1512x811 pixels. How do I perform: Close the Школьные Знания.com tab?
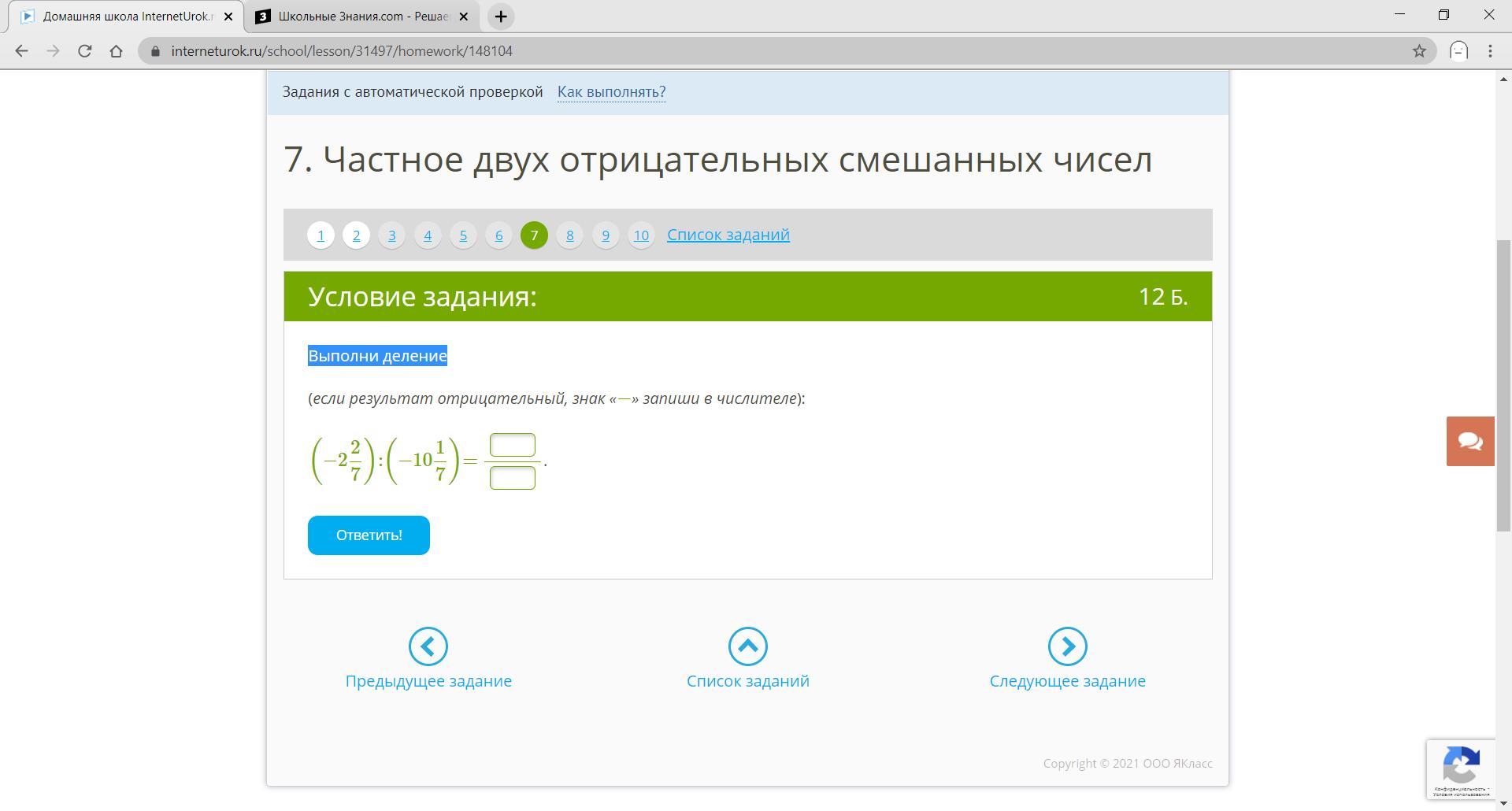(463, 17)
